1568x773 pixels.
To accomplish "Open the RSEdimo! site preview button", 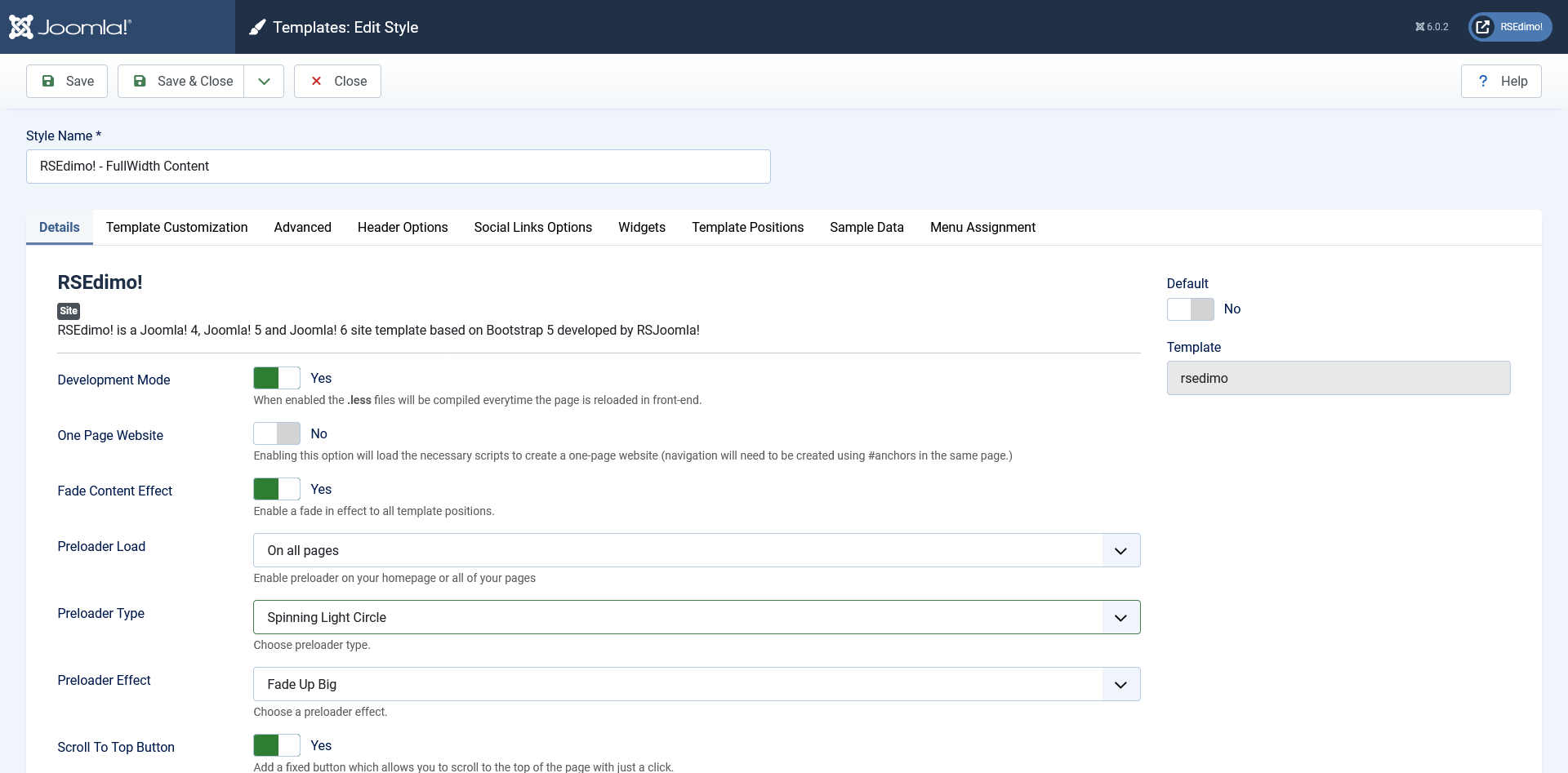I will point(1510,27).
